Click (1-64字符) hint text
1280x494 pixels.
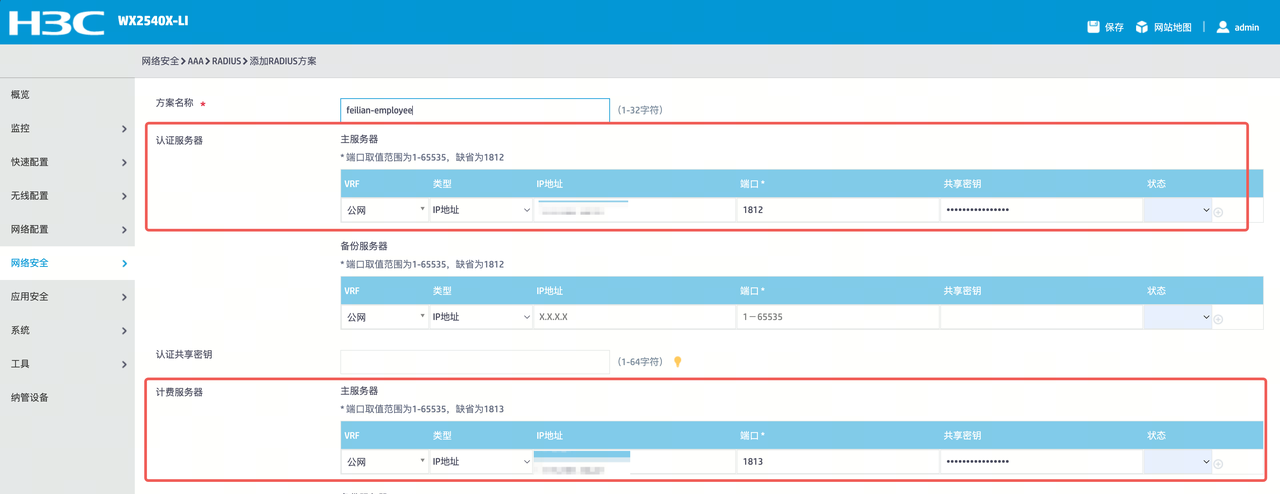click(x=640, y=362)
